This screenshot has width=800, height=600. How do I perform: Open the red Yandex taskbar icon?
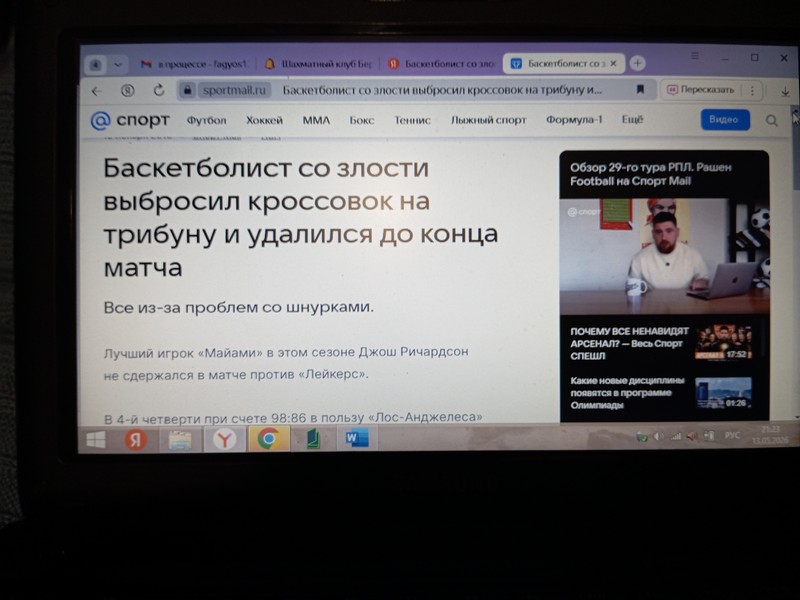point(136,440)
